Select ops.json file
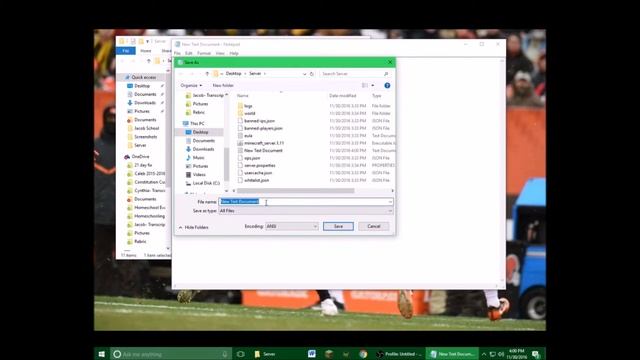 pyautogui.click(x=252, y=158)
